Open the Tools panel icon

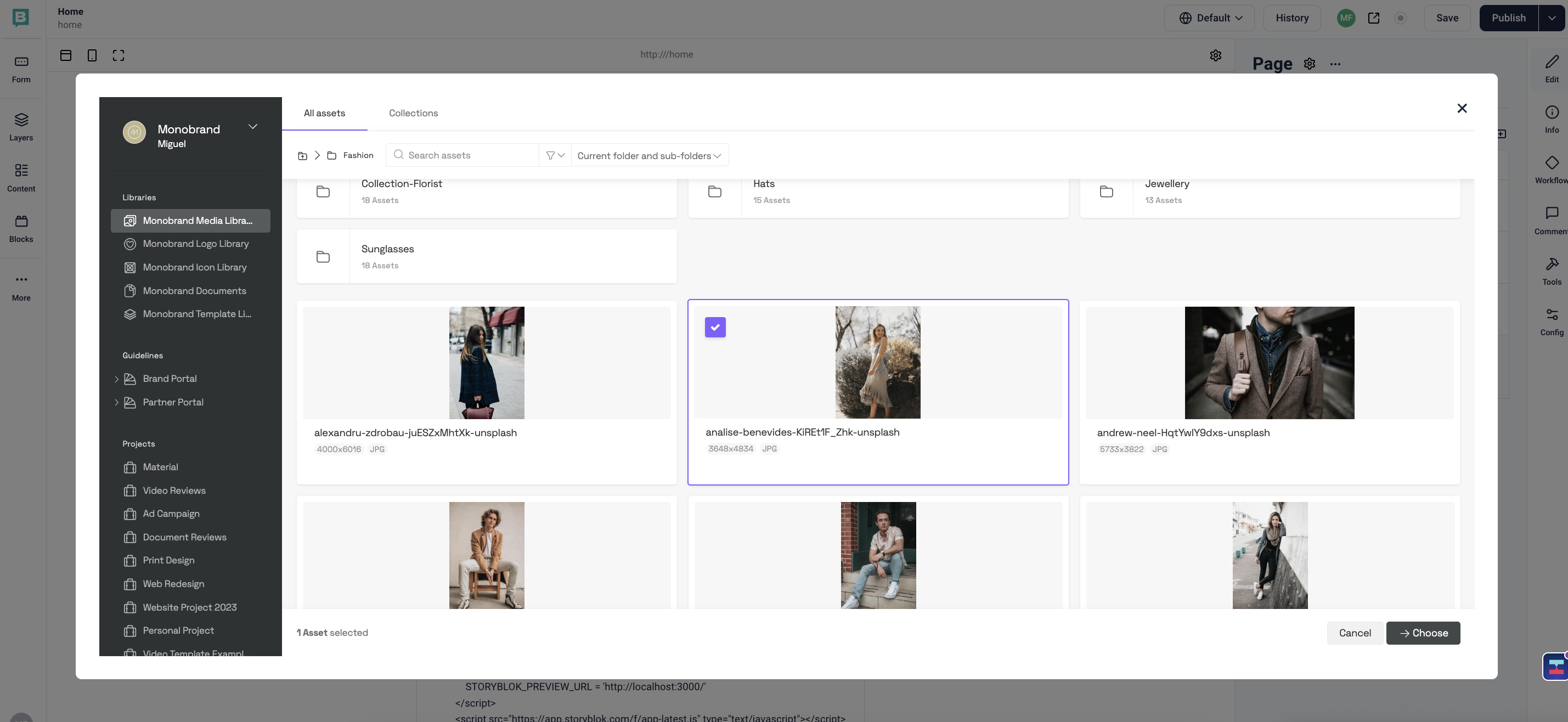(1552, 272)
